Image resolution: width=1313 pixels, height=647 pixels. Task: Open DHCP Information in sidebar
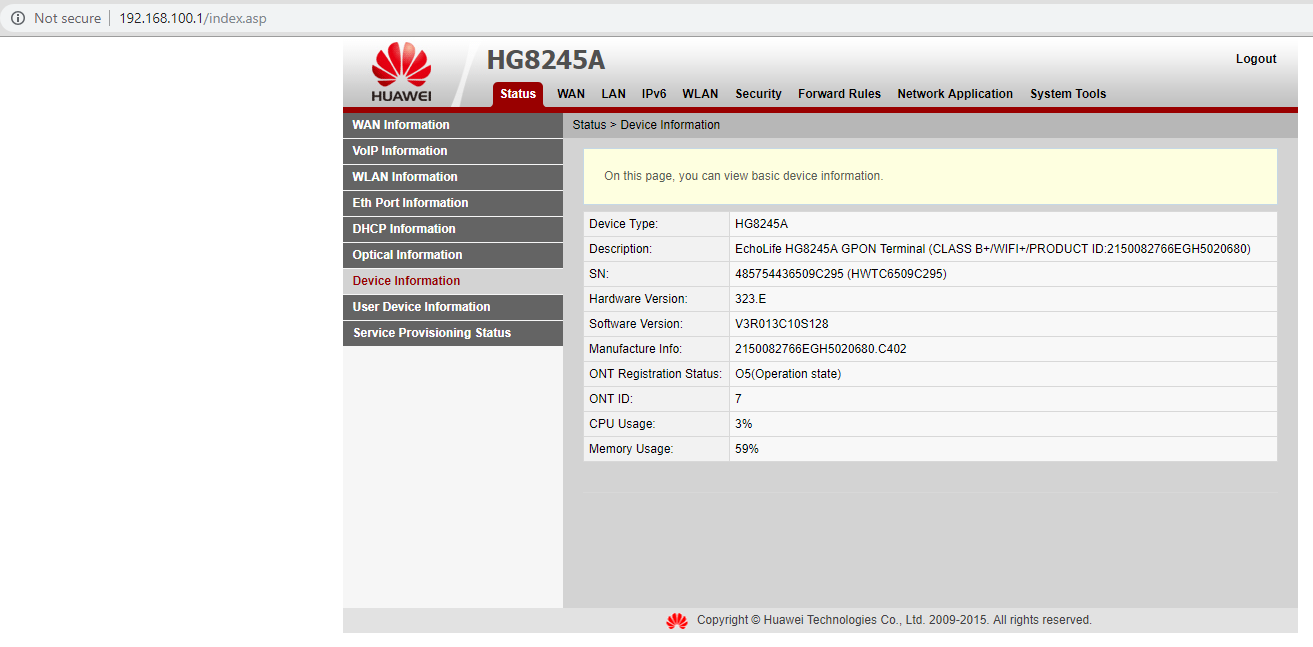pyautogui.click(x=453, y=229)
